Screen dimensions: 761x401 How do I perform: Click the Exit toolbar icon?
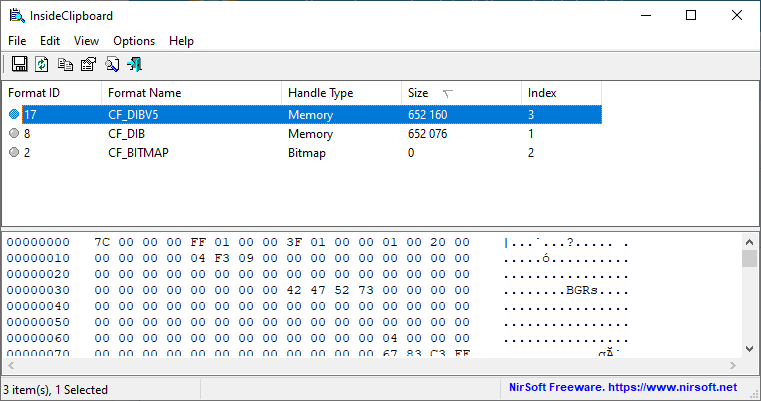click(134, 65)
